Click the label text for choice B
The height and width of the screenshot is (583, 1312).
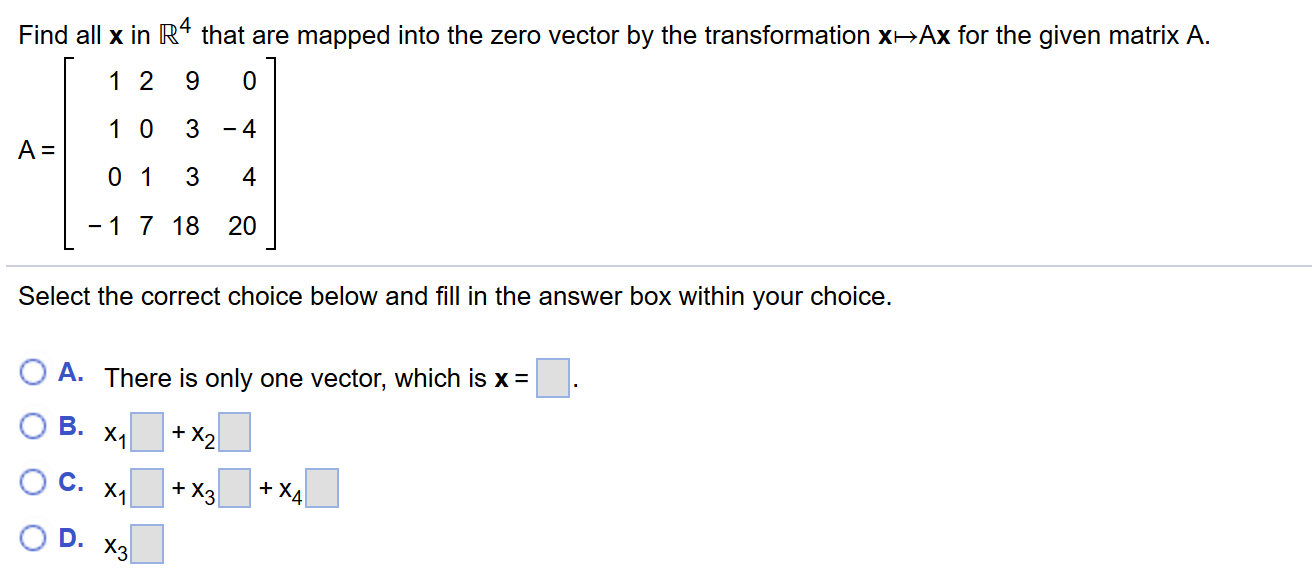pyautogui.click(x=71, y=425)
